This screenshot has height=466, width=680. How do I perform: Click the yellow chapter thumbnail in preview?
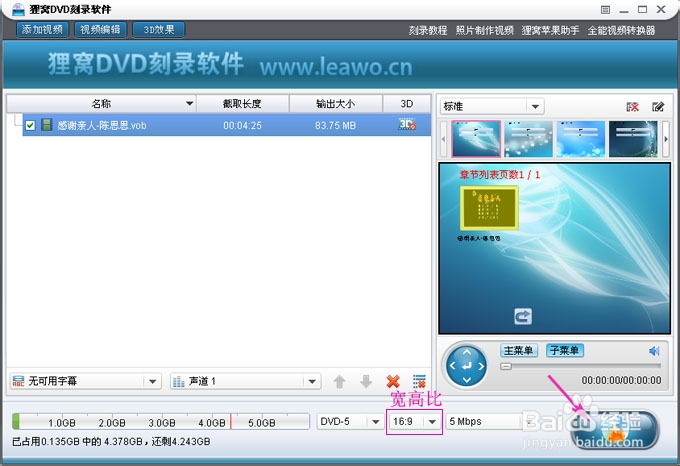(489, 208)
